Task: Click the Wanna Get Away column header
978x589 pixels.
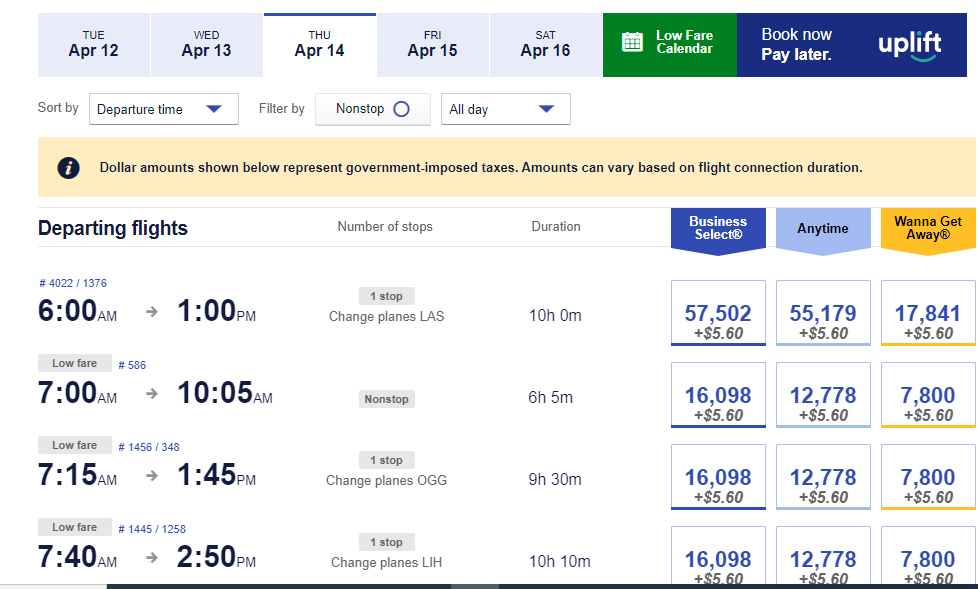Action: 928,229
